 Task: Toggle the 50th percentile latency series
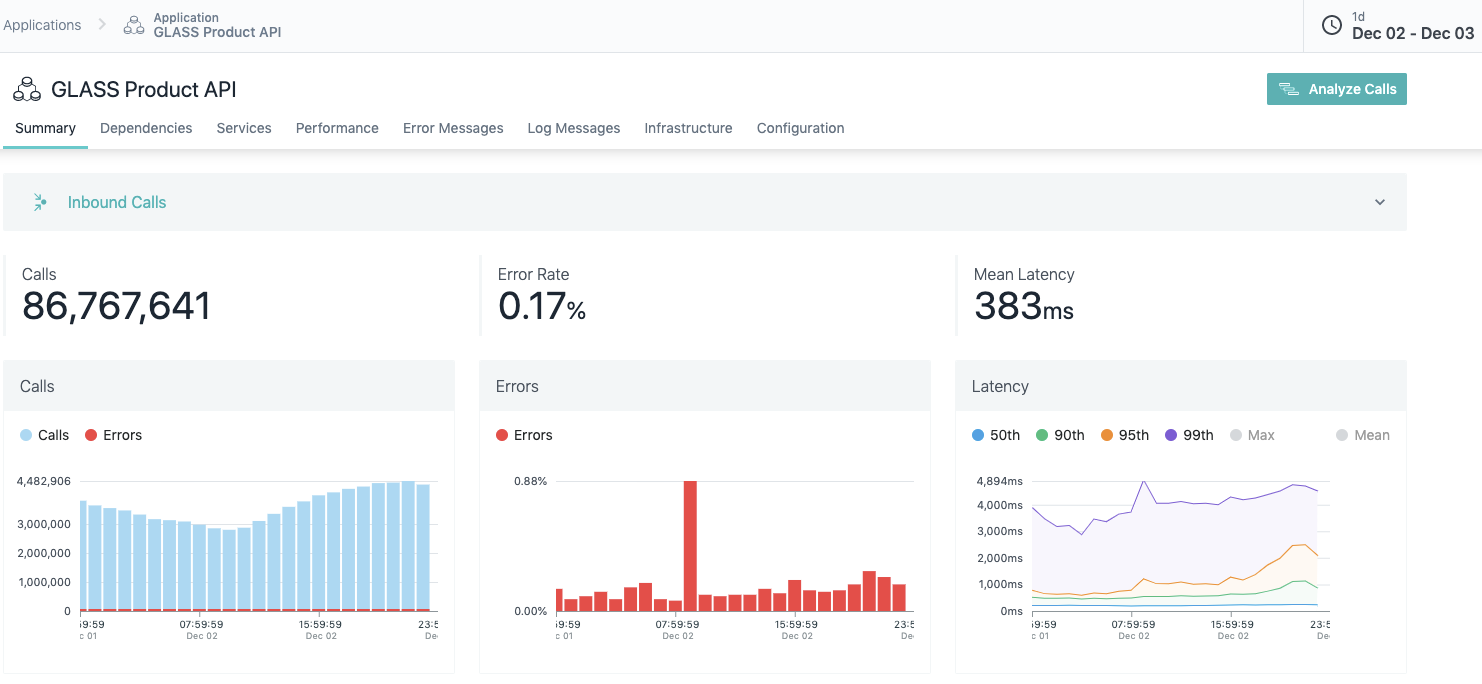tap(996, 435)
